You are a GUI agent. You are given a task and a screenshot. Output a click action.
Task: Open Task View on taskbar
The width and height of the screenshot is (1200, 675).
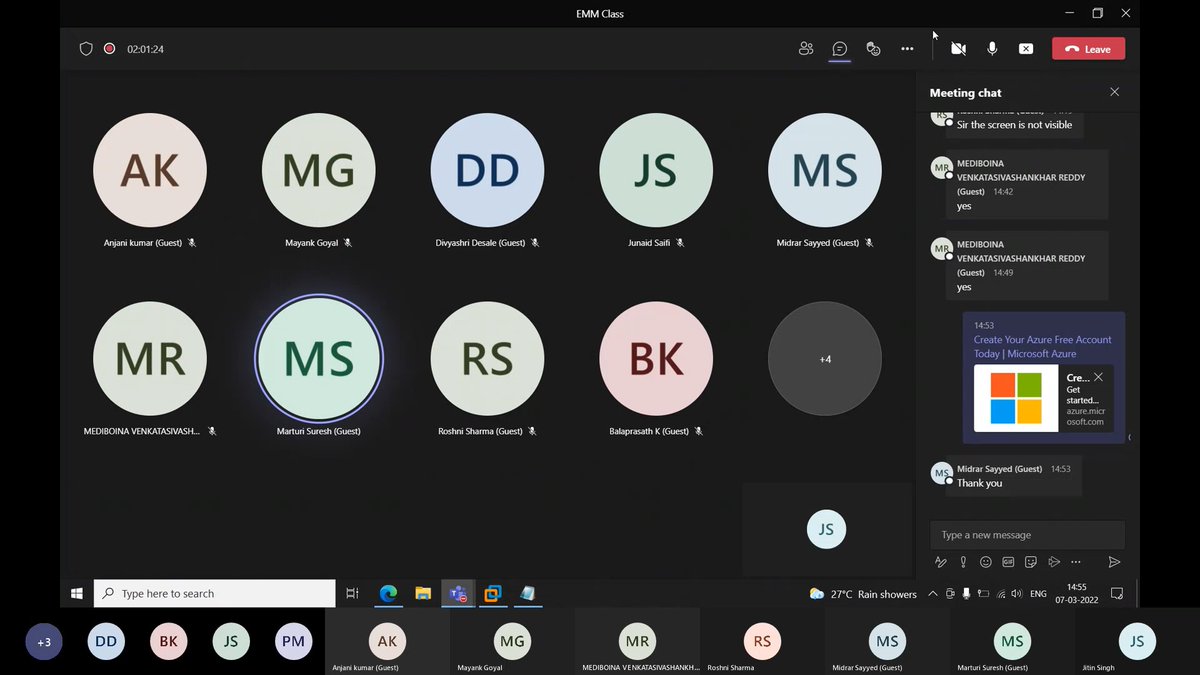coord(352,593)
